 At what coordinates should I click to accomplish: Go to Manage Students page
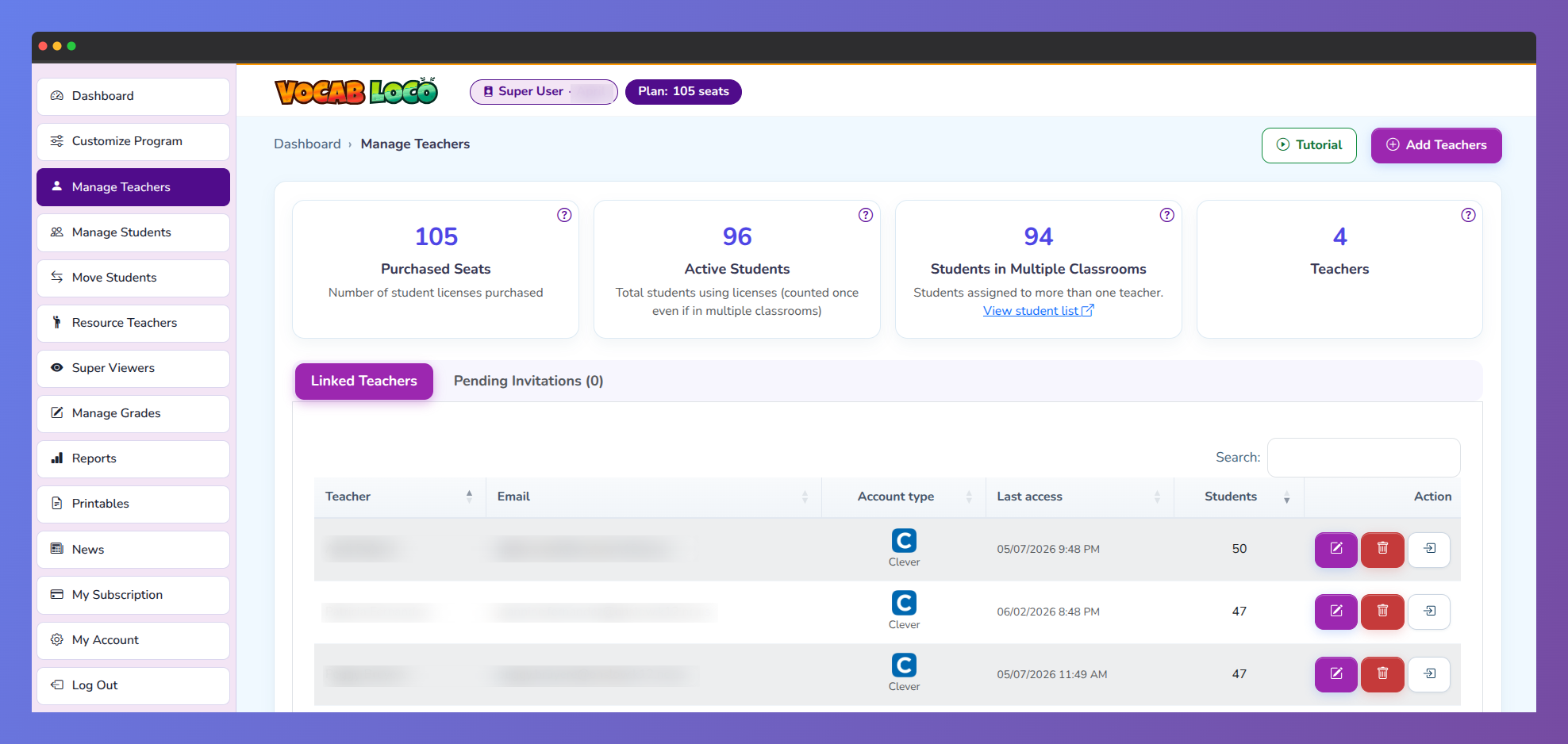tap(133, 232)
